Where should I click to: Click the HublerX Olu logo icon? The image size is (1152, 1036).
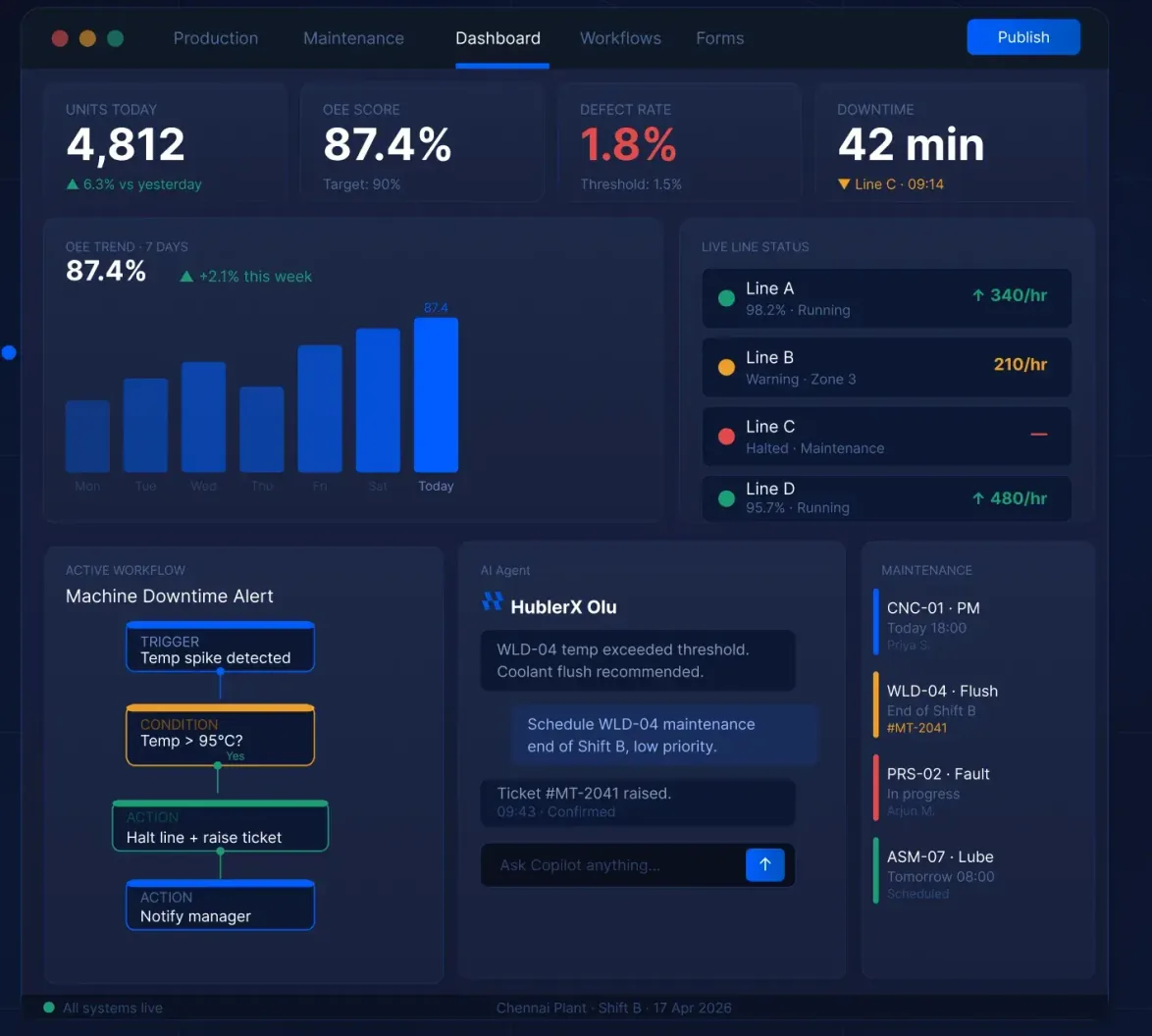click(492, 602)
